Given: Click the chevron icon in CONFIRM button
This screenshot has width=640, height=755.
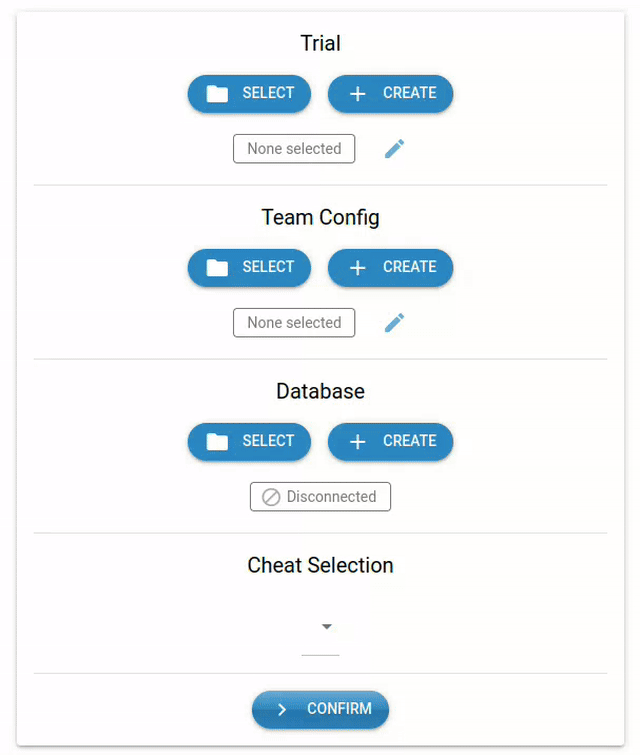Looking at the screenshot, I should (282, 709).
